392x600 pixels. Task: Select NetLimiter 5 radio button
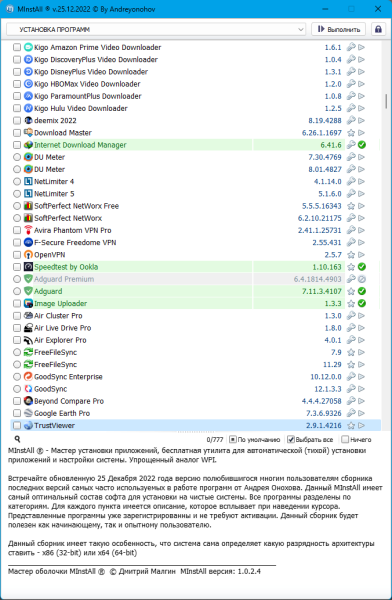17,194
